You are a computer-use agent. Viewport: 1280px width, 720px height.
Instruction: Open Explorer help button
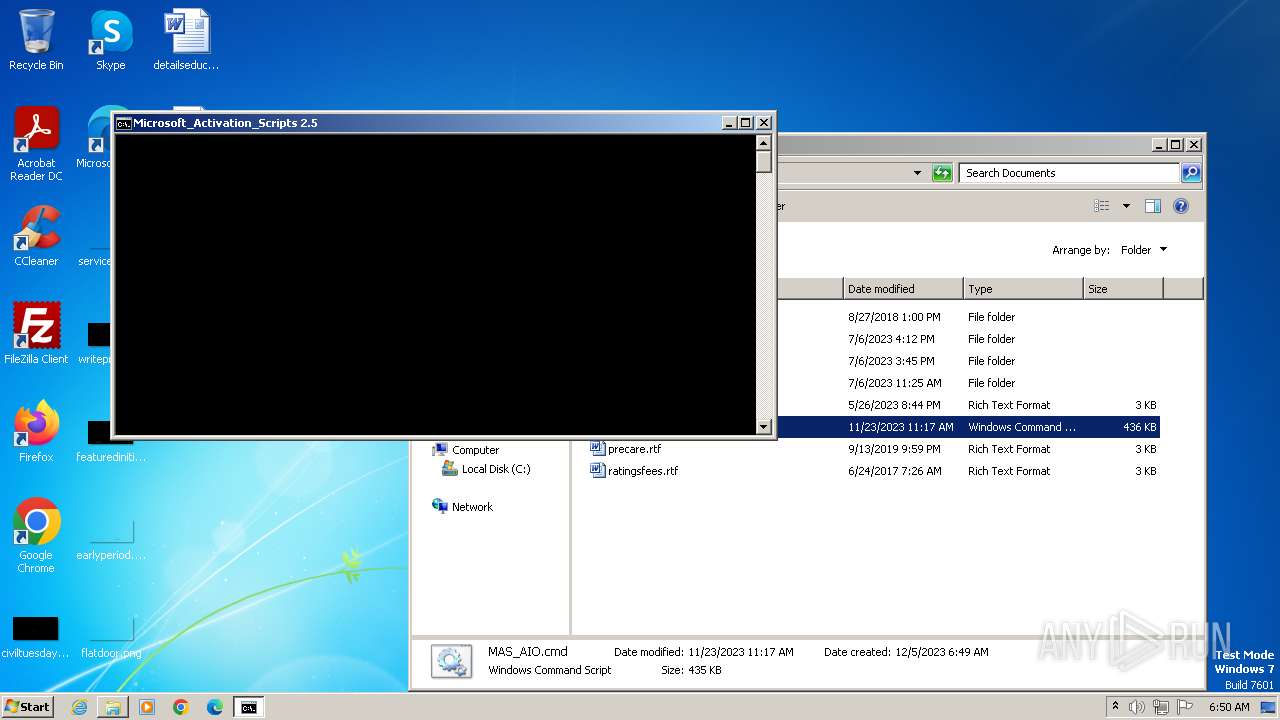[x=1180, y=206]
